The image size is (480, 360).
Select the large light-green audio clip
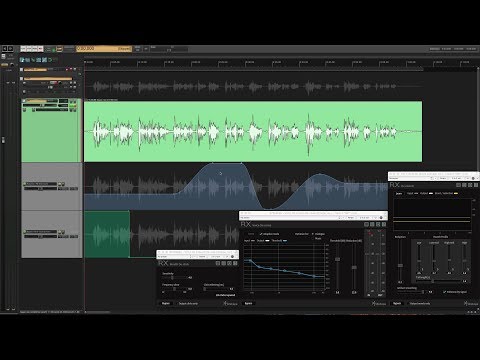click(x=253, y=132)
